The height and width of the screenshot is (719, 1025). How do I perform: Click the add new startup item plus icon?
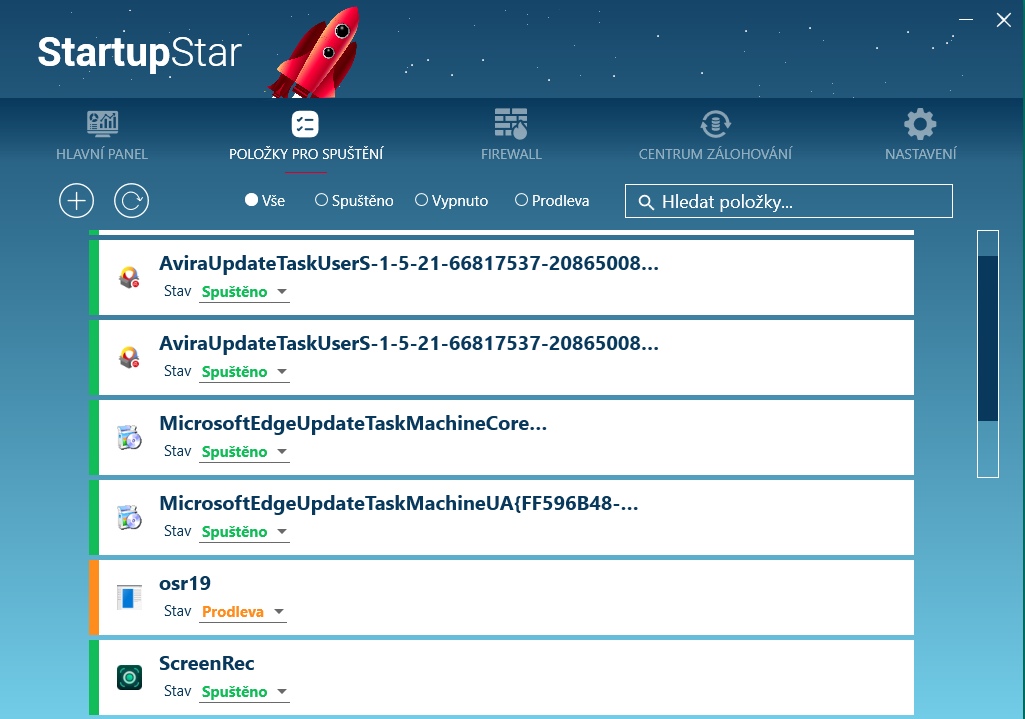coord(77,201)
